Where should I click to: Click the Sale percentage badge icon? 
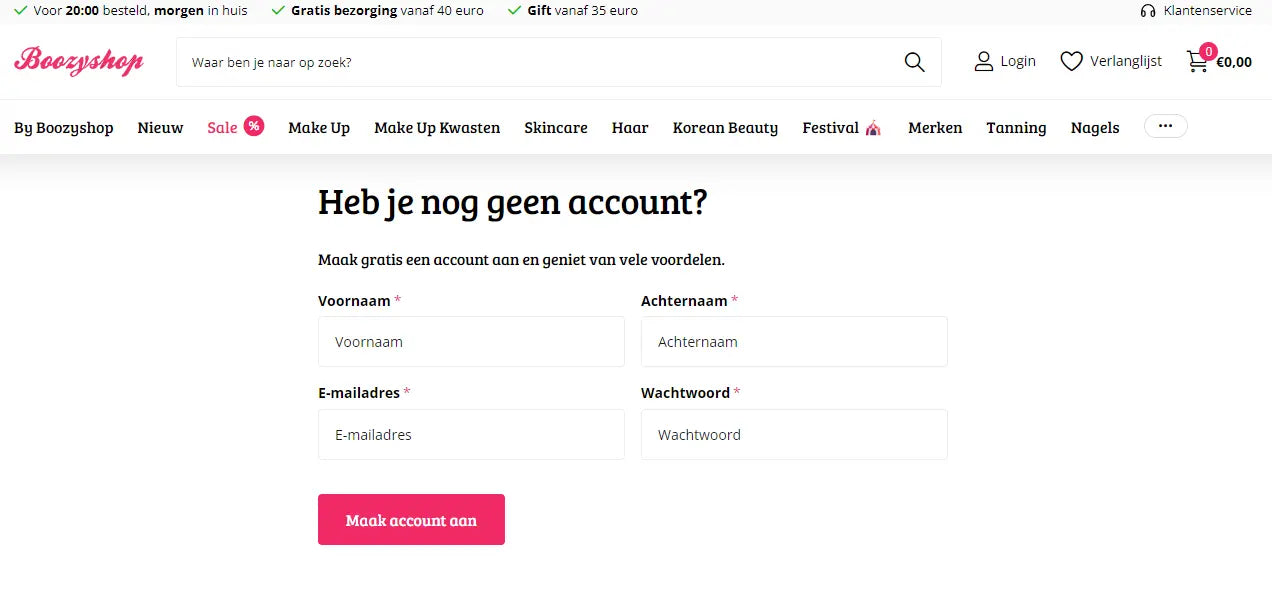coord(251,126)
